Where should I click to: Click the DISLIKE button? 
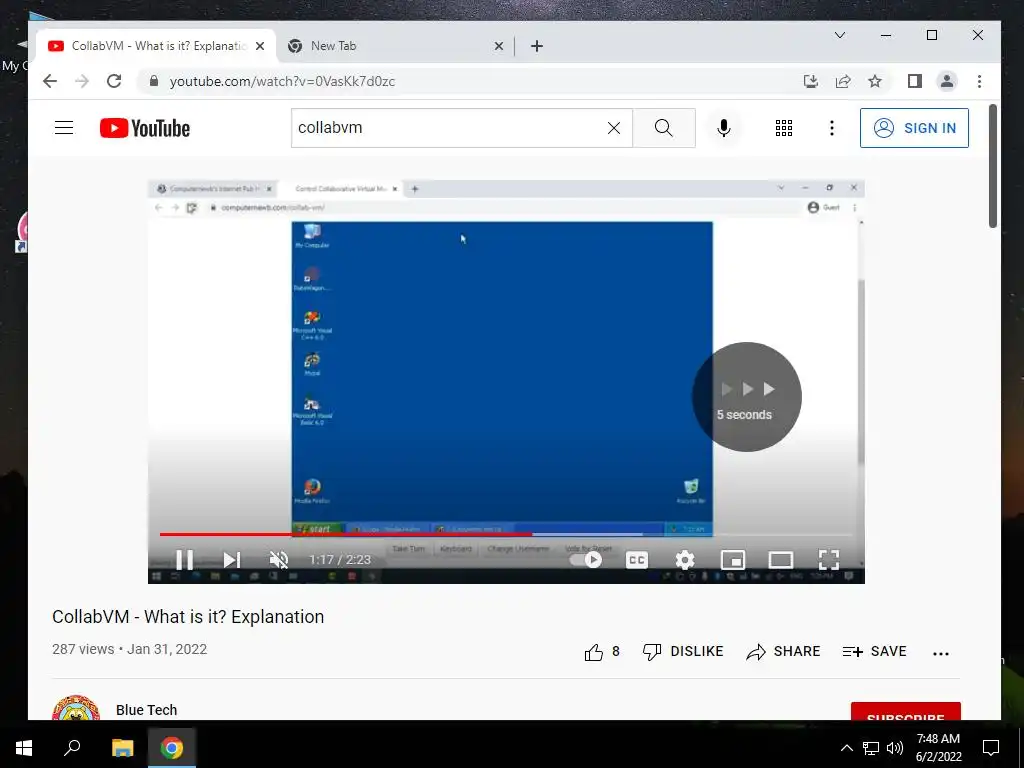pos(682,652)
